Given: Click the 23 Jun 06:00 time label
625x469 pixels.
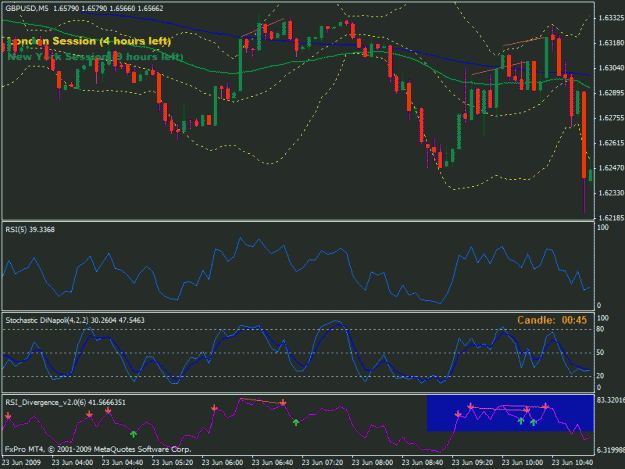Looking at the screenshot, I should pyautogui.click(x=222, y=463).
